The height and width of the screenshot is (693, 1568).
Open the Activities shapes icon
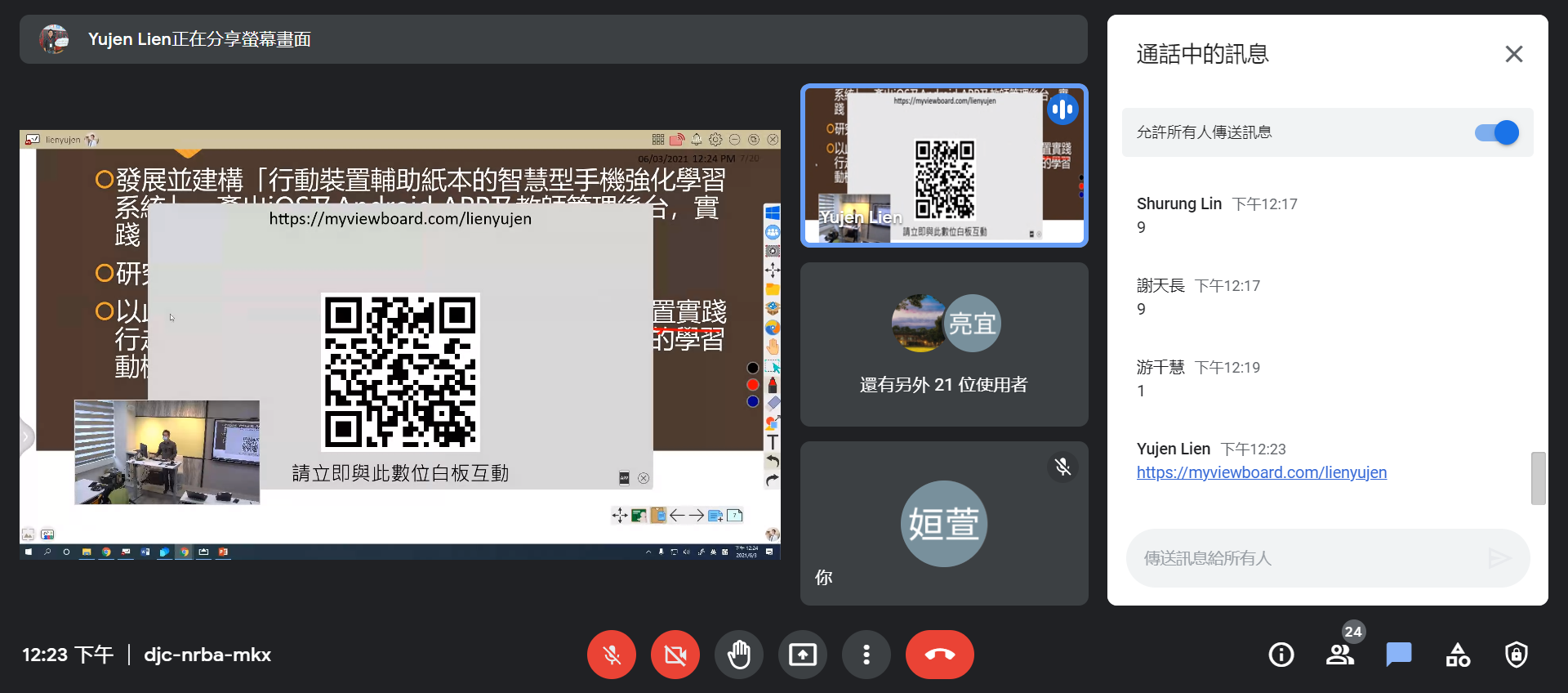pyautogui.click(x=1458, y=655)
